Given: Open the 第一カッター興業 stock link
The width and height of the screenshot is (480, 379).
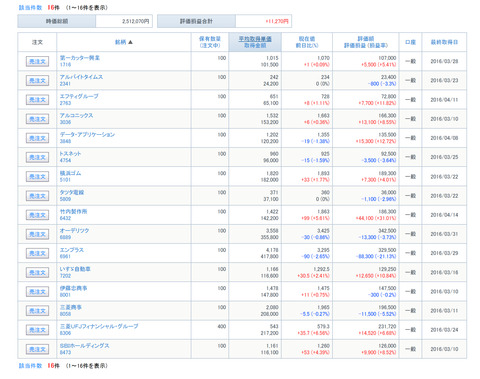Looking at the screenshot, I should click(80, 58).
